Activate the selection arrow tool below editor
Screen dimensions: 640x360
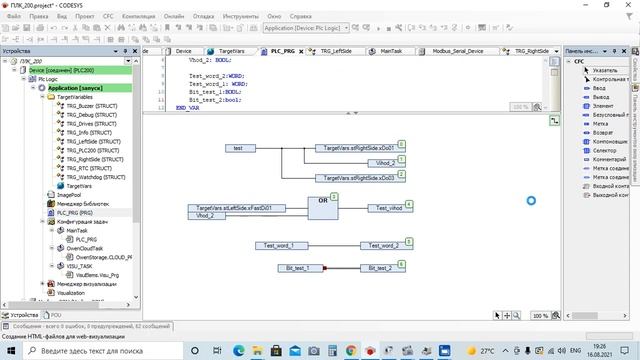497,316
